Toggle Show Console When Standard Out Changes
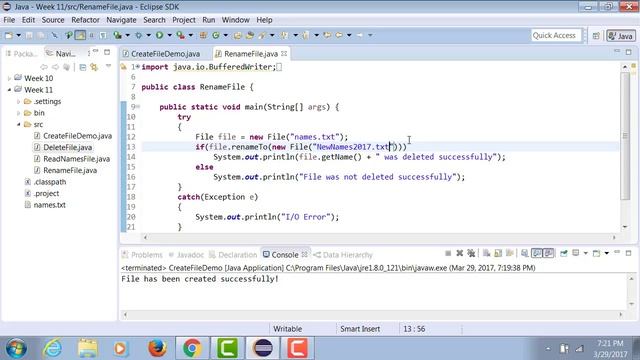The width and height of the screenshot is (640, 360). tap(537, 253)
